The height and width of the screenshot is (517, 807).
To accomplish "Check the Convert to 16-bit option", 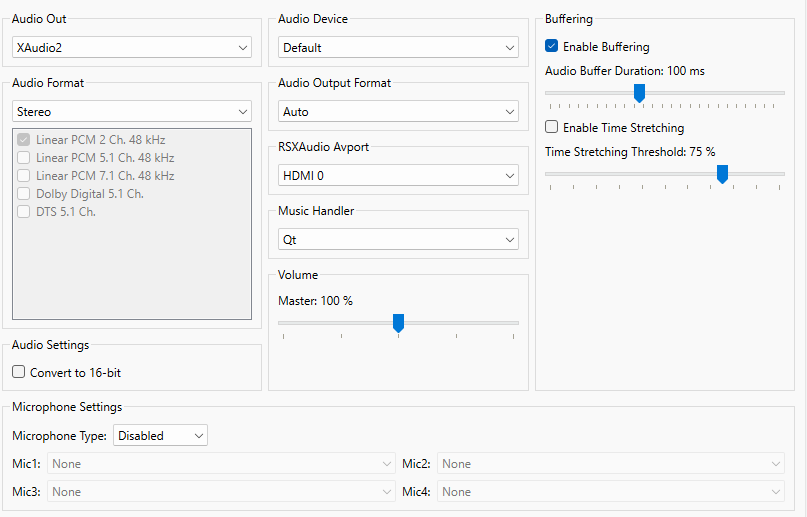I will click(x=19, y=372).
